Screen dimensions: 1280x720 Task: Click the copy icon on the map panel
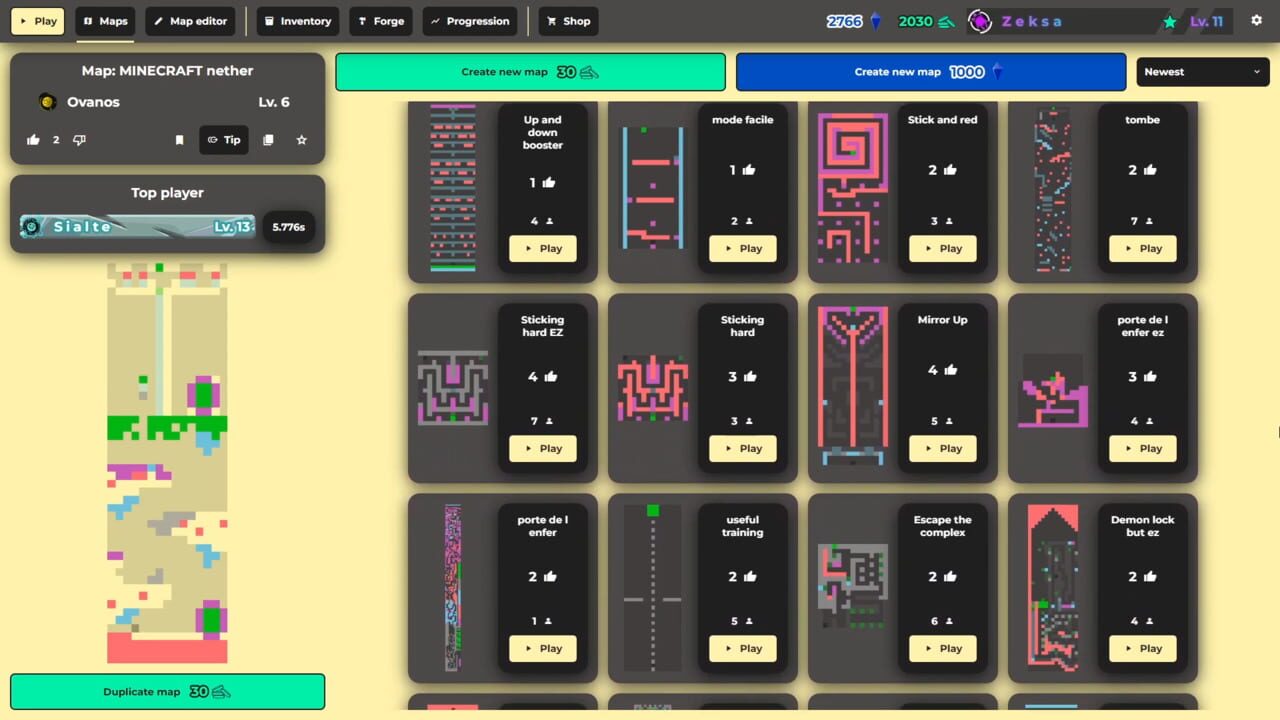268,140
